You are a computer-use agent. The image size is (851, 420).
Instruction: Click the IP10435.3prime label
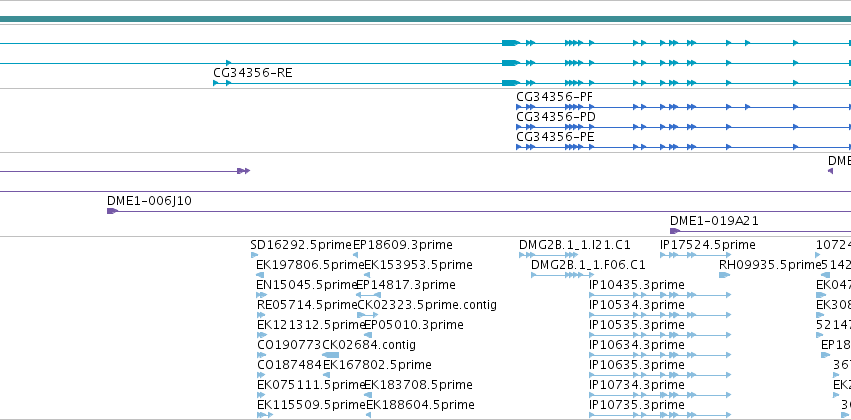(637, 285)
